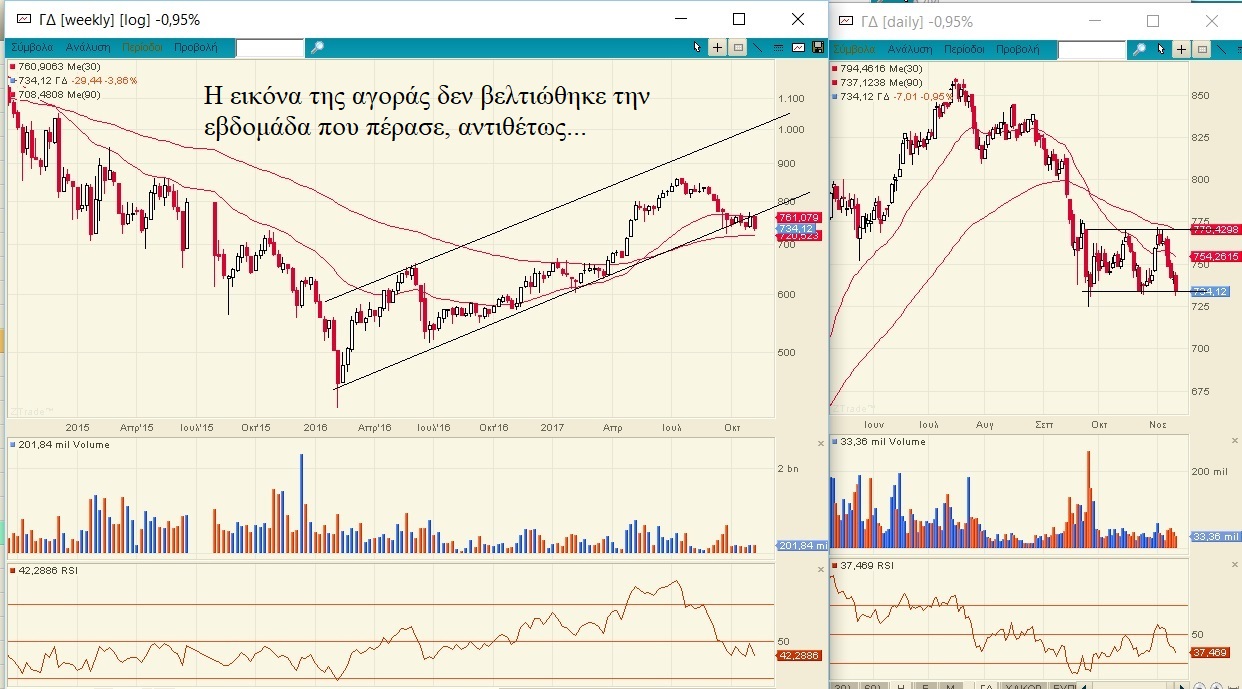Image resolution: width=1242 pixels, height=689 pixels.
Task: Select the rectangle drawing tool in weekly chart
Action: click(x=738, y=47)
